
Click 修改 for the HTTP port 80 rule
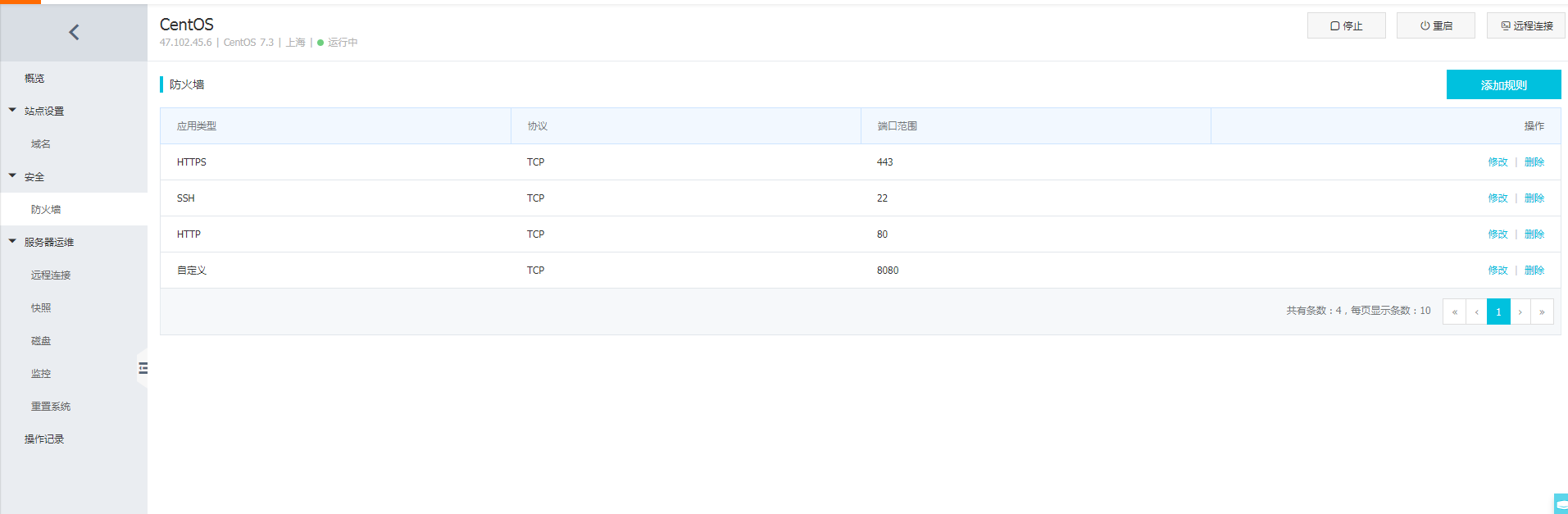[x=1498, y=234]
